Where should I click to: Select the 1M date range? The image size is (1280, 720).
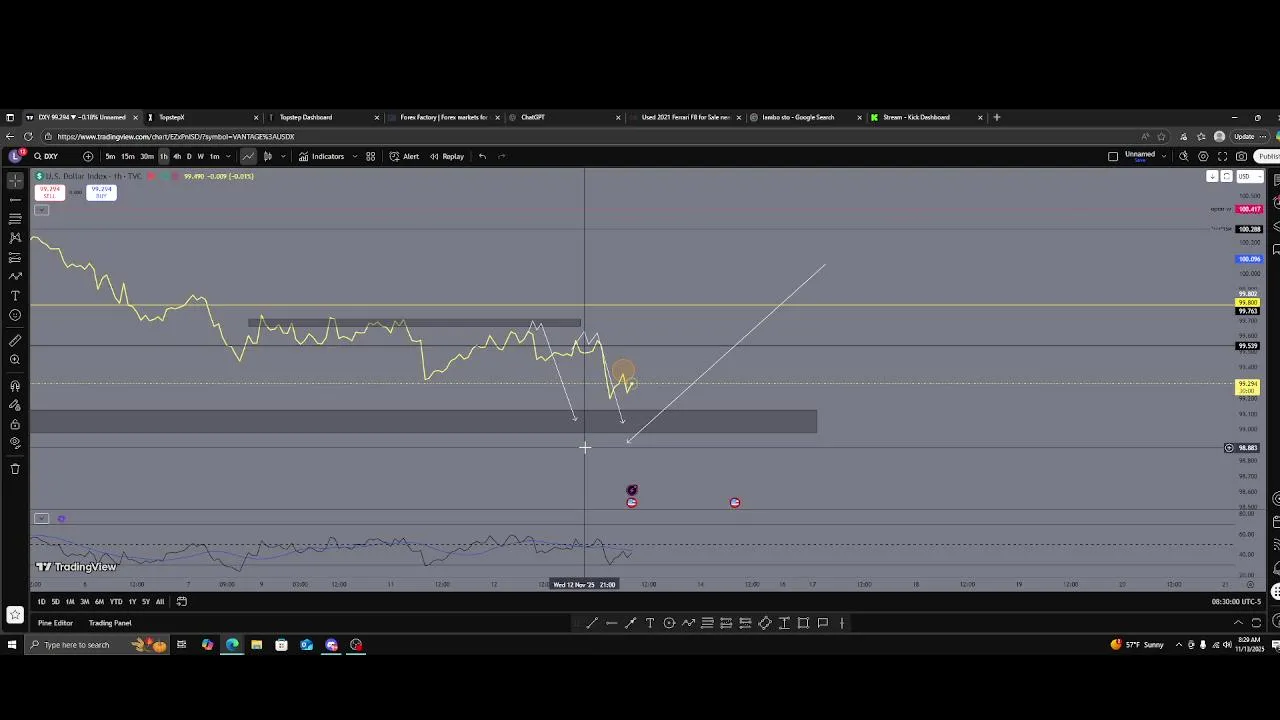click(x=70, y=601)
